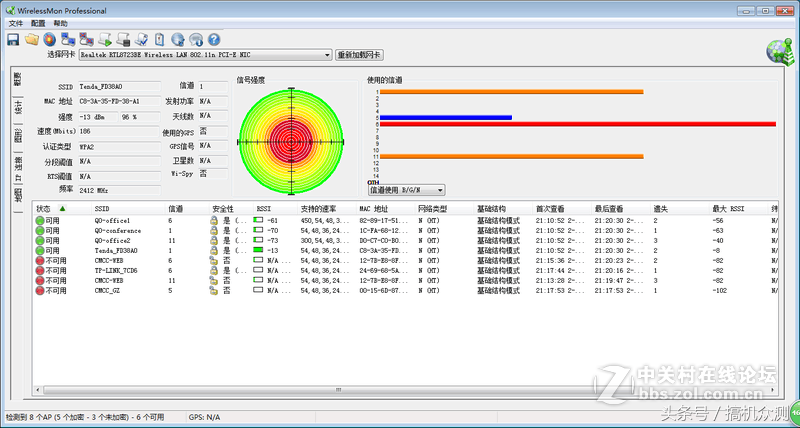The width and height of the screenshot is (800, 428).
Task: Open the 选择网卡 Realtek adapter dropdown
Action: 206,55
